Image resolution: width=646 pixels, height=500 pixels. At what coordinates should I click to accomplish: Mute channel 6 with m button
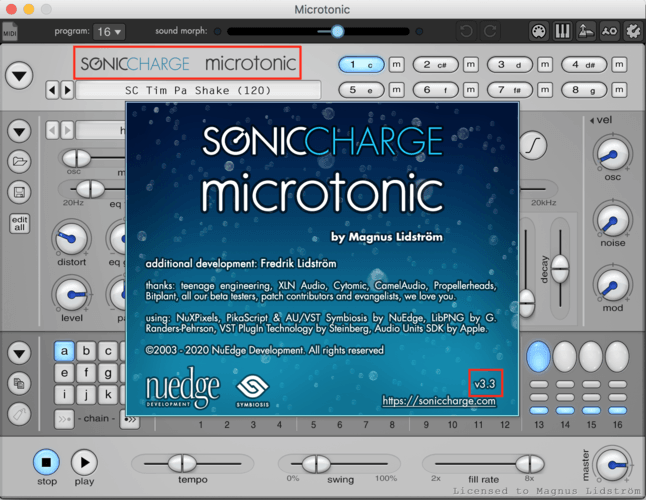470,90
